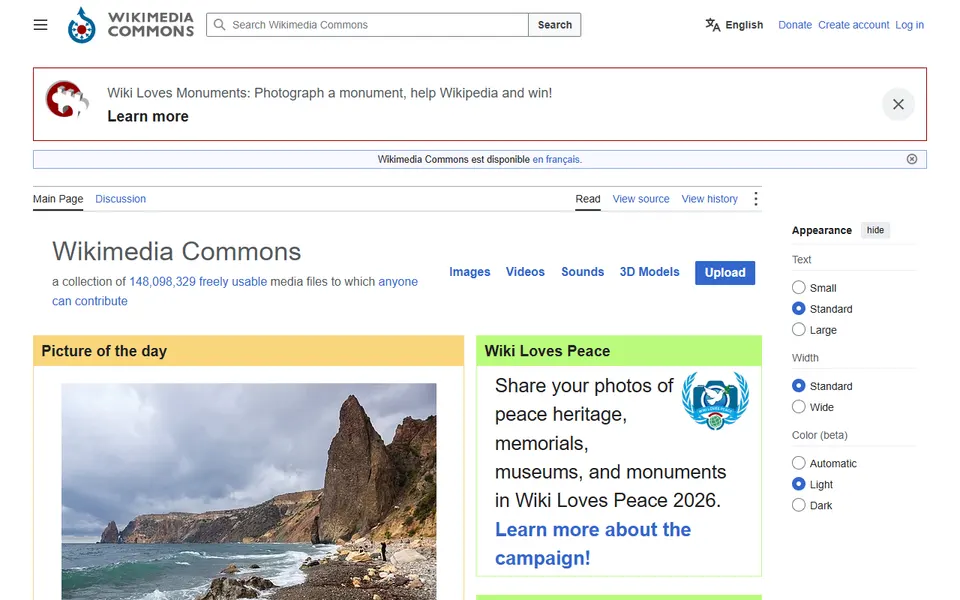Select Large text size

pos(798,329)
